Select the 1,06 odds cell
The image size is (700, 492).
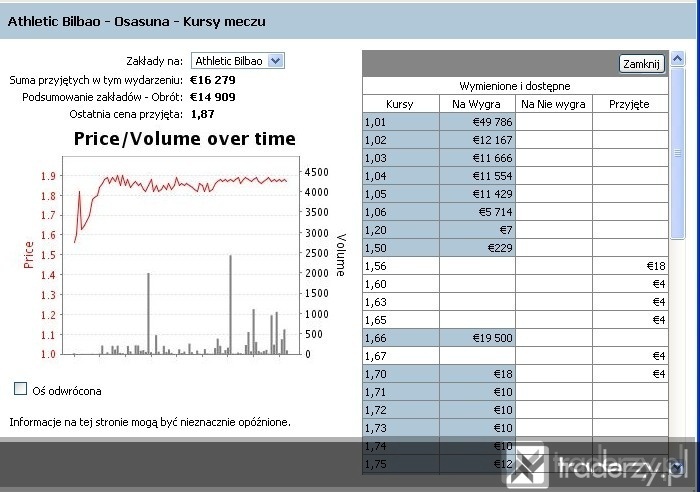pos(401,212)
